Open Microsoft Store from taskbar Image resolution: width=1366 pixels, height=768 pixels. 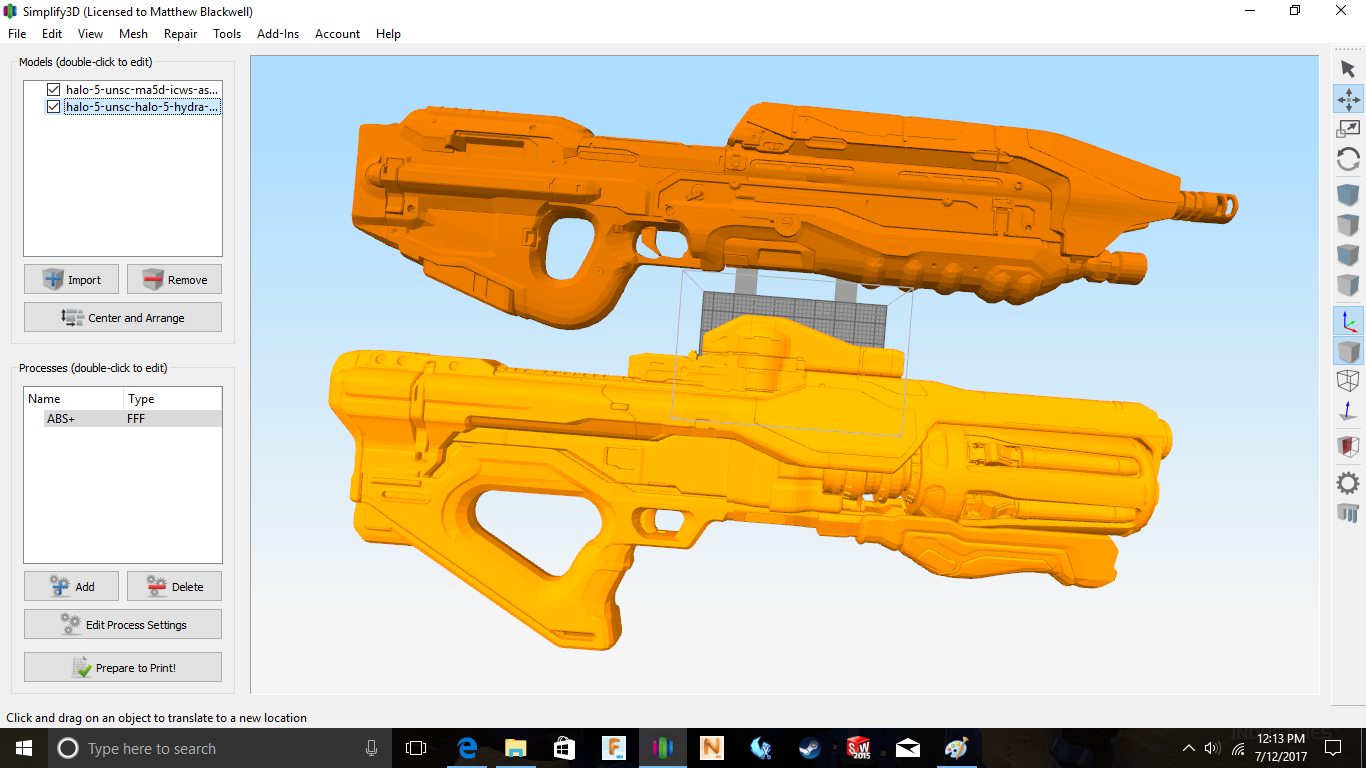point(564,748)
